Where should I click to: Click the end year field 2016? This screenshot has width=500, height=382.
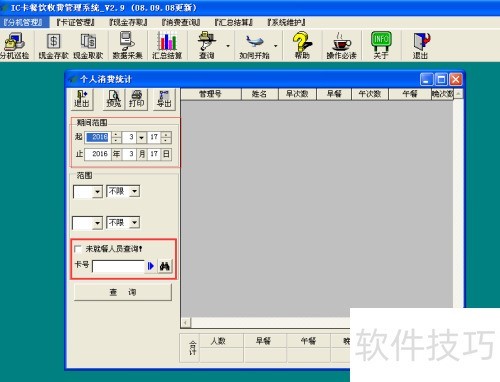pyautogui.click(x=98, y=154)
